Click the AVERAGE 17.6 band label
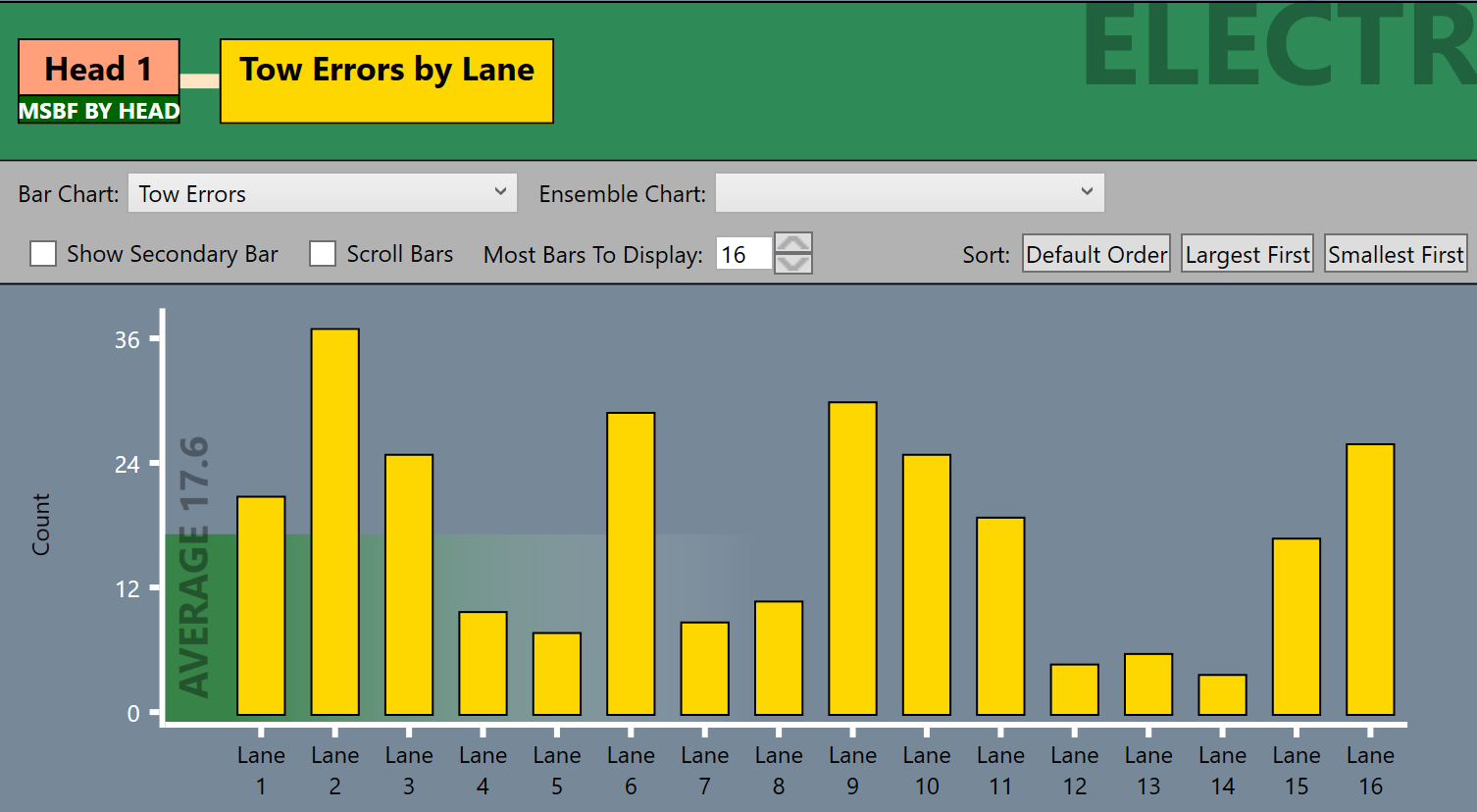The width and height of the screenshot is (1477, 812). (x=194, y=567)
